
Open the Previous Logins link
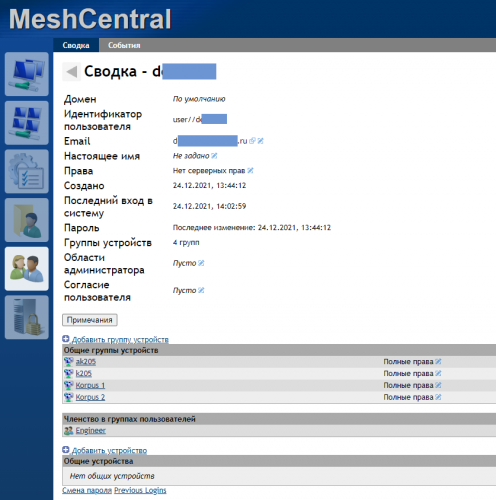click(140, 490)
